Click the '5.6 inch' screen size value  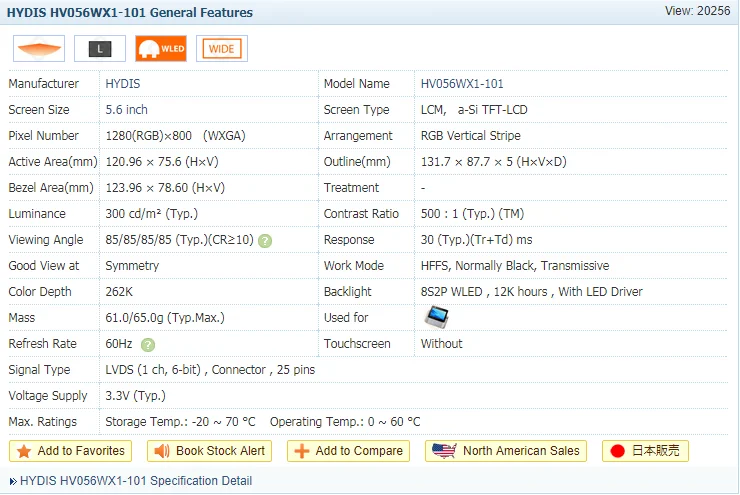point(126,110)
